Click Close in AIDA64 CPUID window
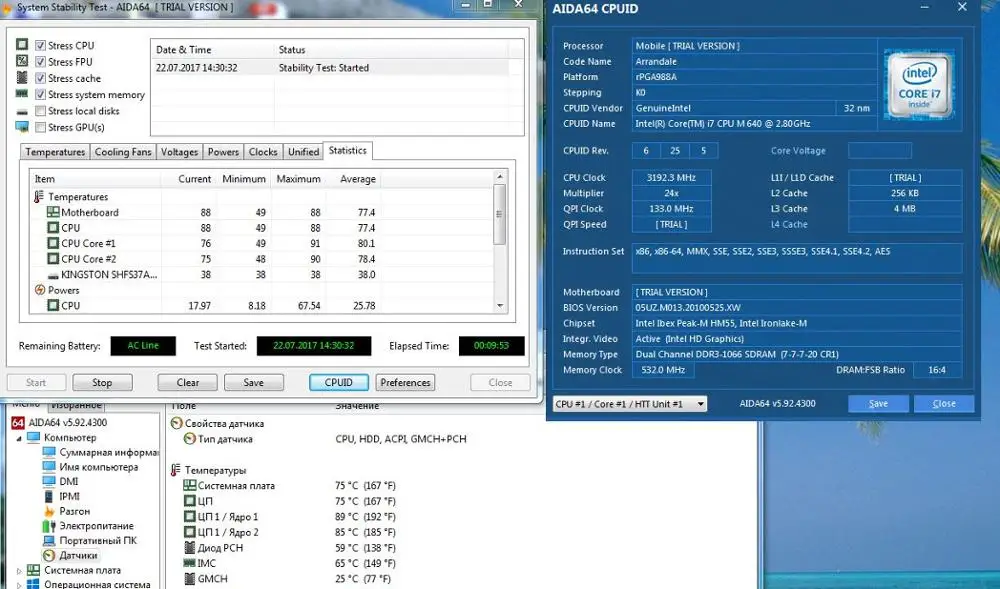The width and height of the screenshot is (1000, 589). [x=944, y=404]
